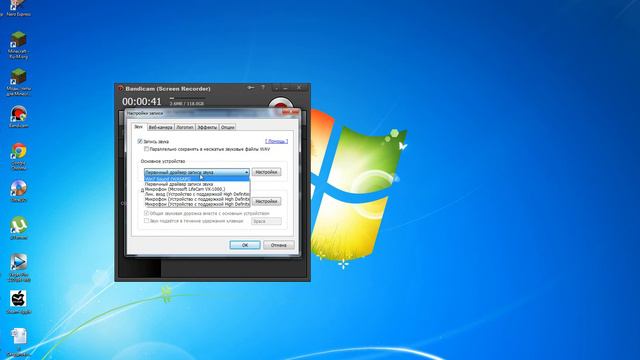This screenshot has width=640, height=360.
Task: Open the Google Chrome desktop shortcut
Action: [x=19, y=156]
